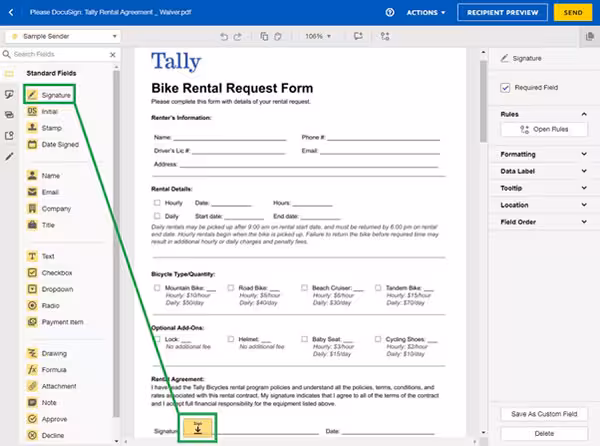
Task: Open the ACTIONS menu
Action: (426, 13)
